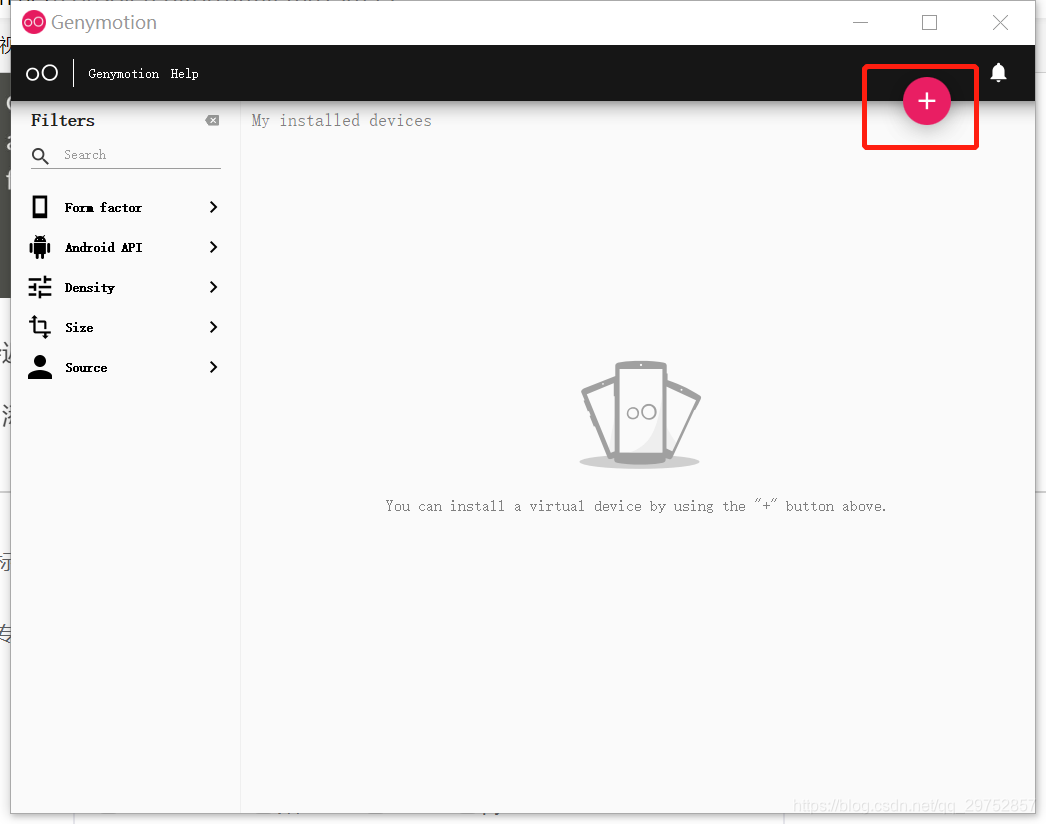Viewport: 1046px width, 824px height.
Task: Open the notifications bell
Action: point(998,72)
